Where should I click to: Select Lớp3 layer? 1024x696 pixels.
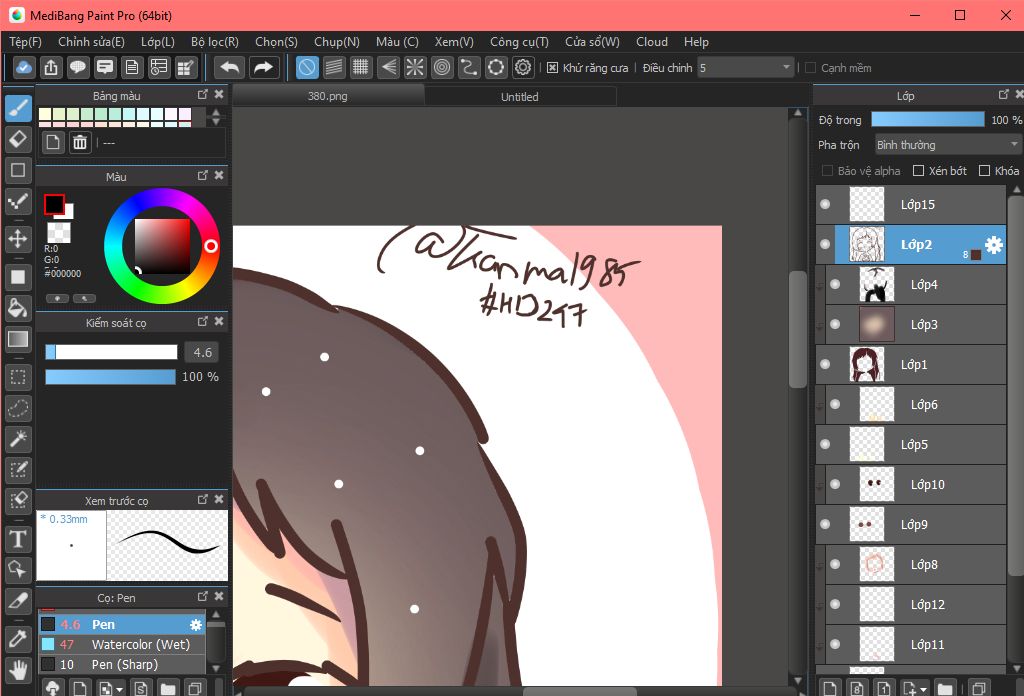tap(916, 324)
